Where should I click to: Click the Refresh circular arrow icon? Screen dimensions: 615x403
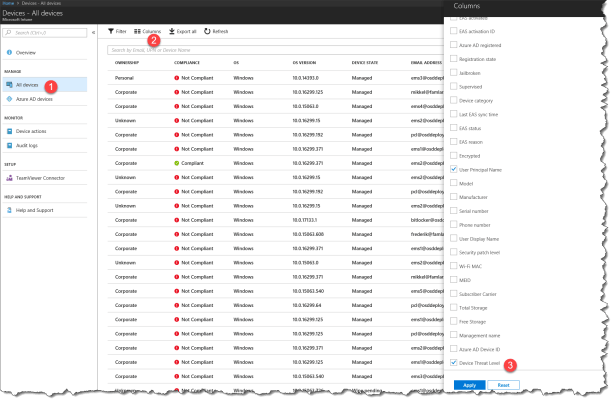[x=207, y=31]
